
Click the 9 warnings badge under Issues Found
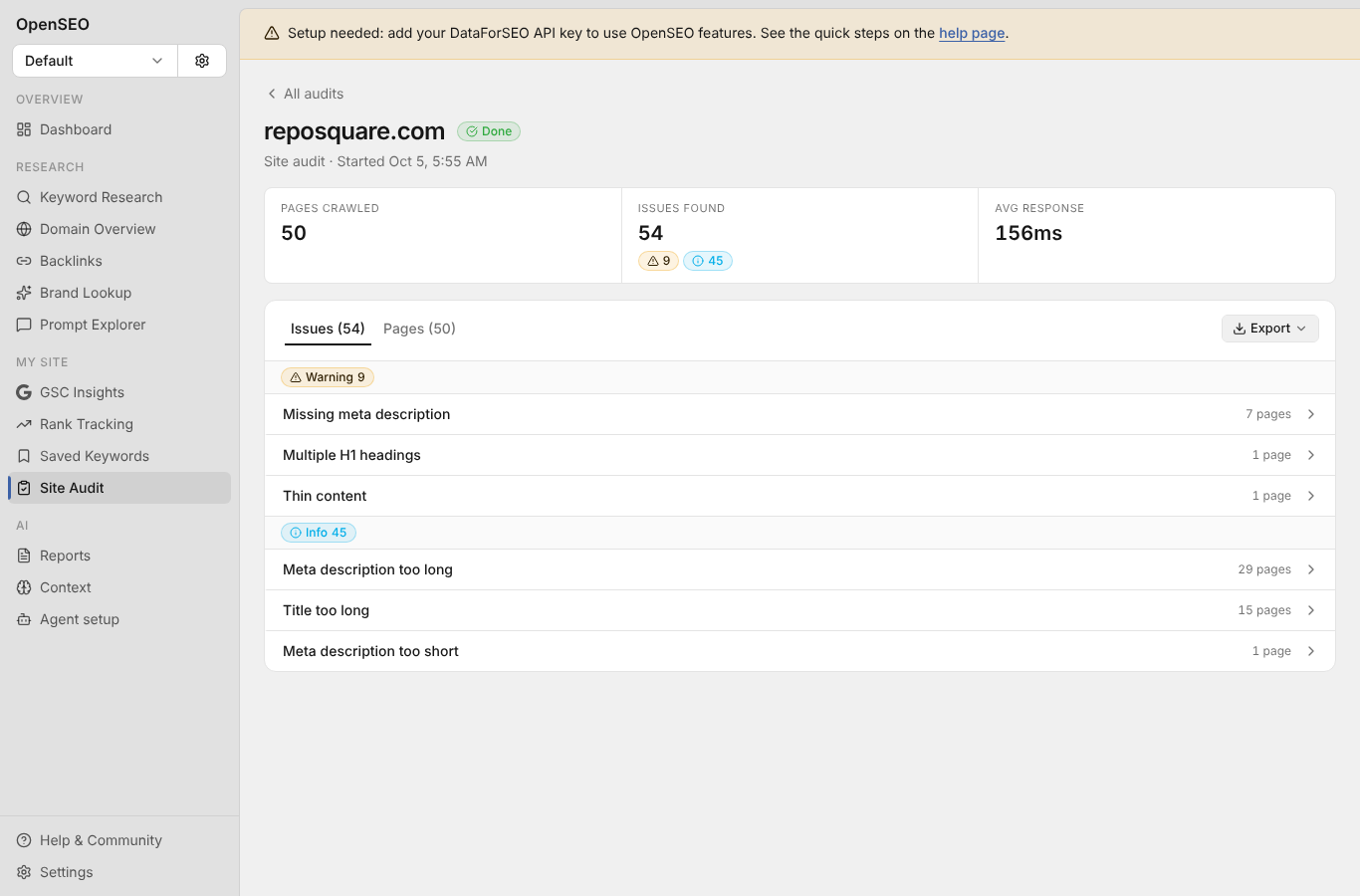coord(658,261)
